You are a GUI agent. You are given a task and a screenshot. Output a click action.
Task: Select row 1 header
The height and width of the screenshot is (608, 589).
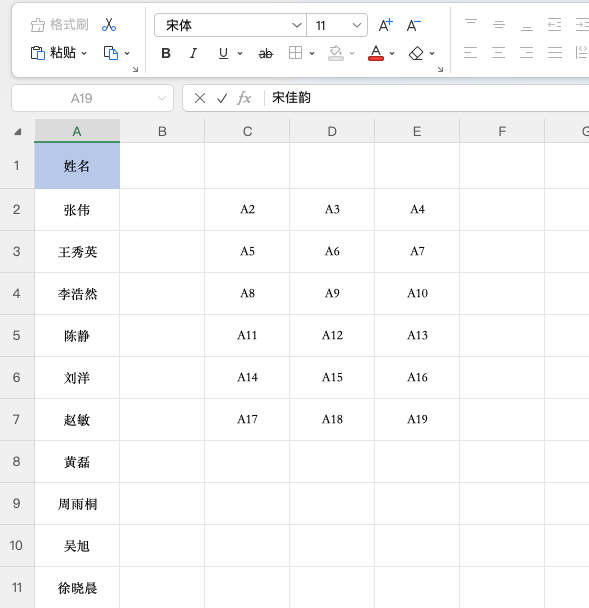17,166
